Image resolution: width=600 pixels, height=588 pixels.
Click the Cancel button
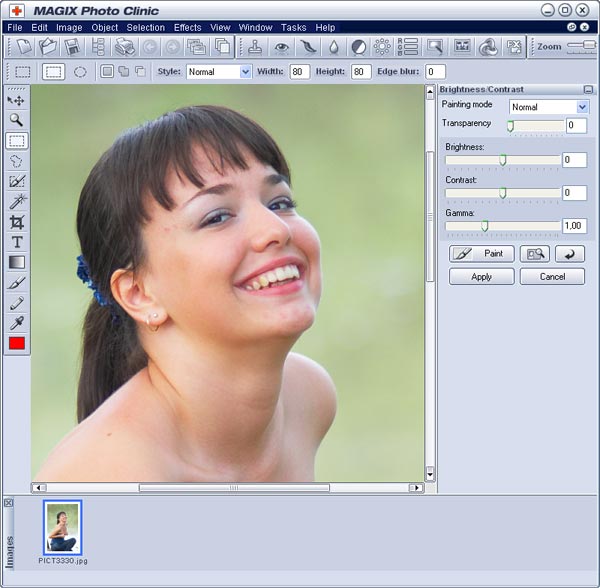552,277
